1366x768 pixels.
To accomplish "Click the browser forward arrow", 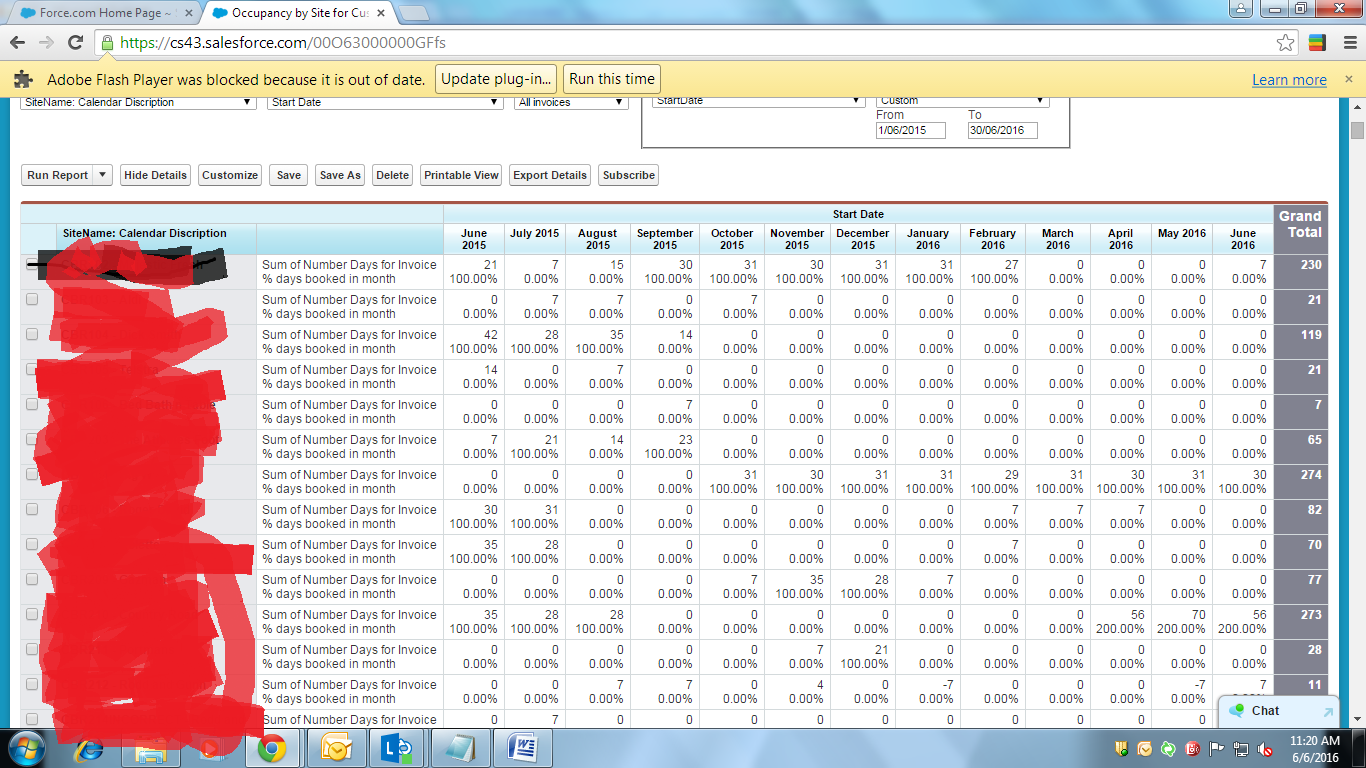I will (46, 42).
